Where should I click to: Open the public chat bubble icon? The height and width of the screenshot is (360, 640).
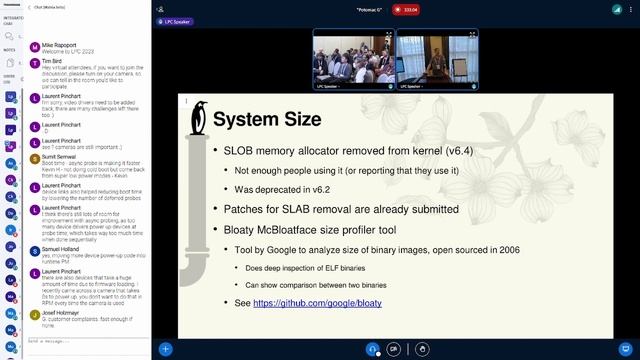(x=9, y=36)
